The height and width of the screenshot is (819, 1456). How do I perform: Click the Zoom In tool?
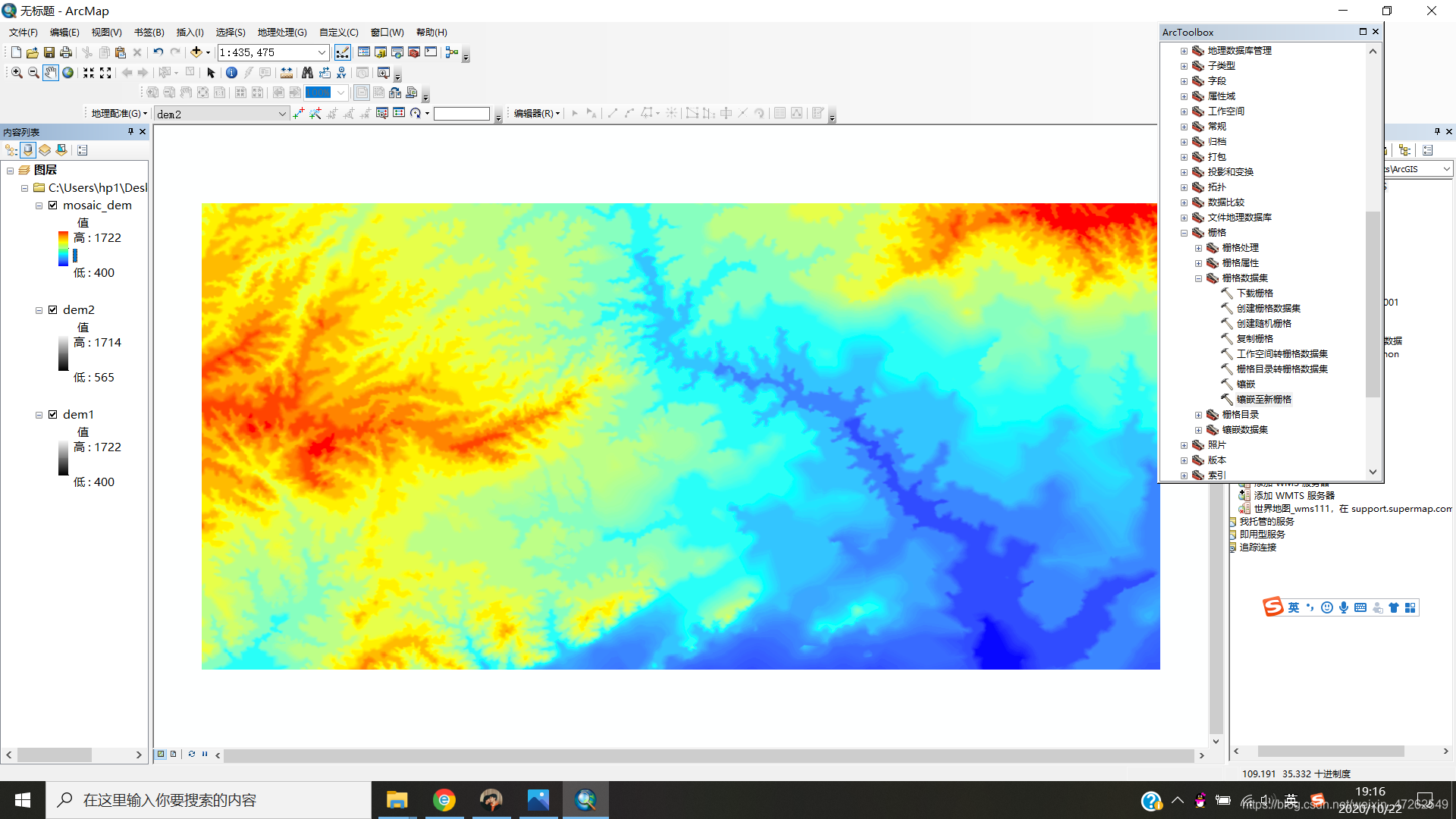click(x=17, y=73)
